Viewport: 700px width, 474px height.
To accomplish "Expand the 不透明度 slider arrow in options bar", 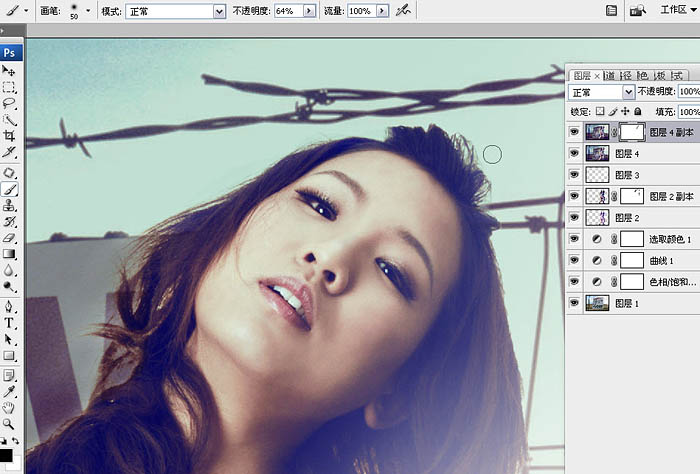I will click(x=308, y=10).
